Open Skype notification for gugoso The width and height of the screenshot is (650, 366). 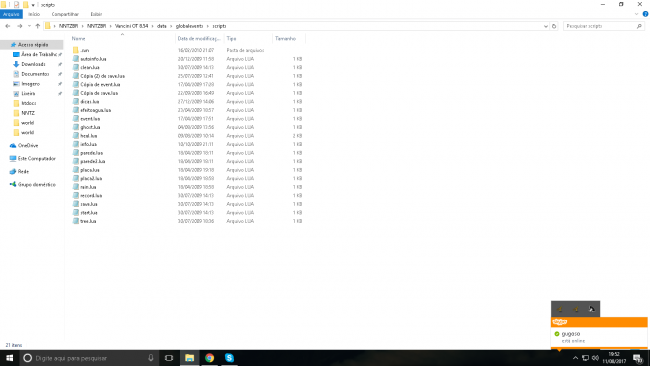pos(599,337)
